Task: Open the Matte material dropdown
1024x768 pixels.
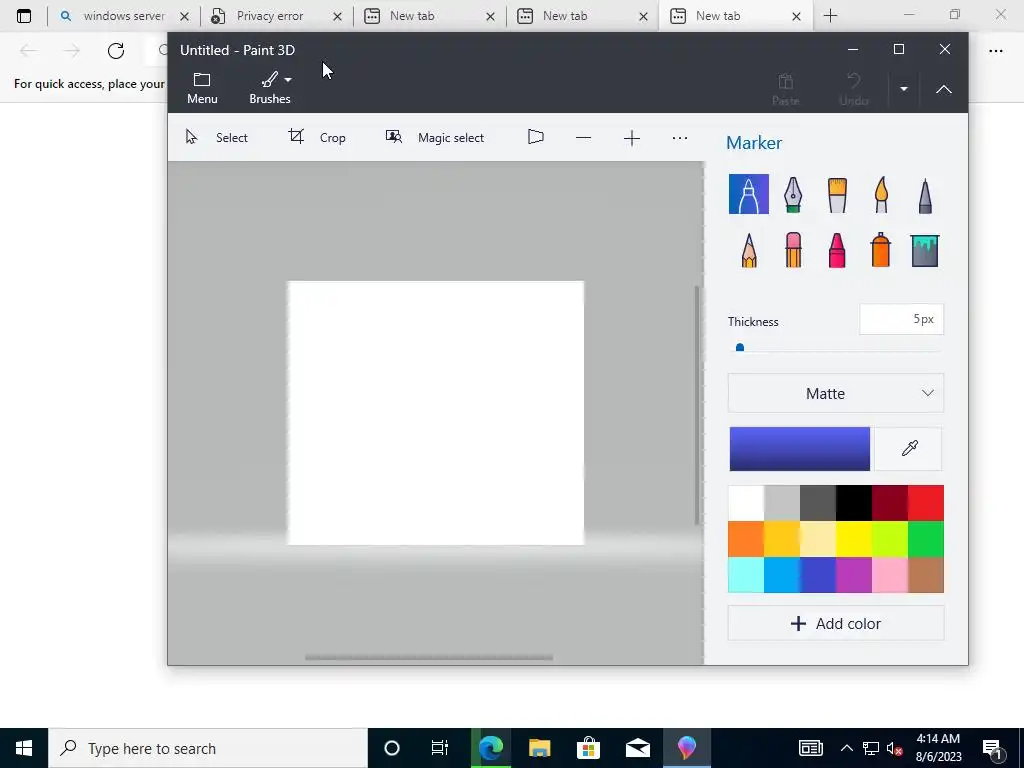Action: point(836,393)
